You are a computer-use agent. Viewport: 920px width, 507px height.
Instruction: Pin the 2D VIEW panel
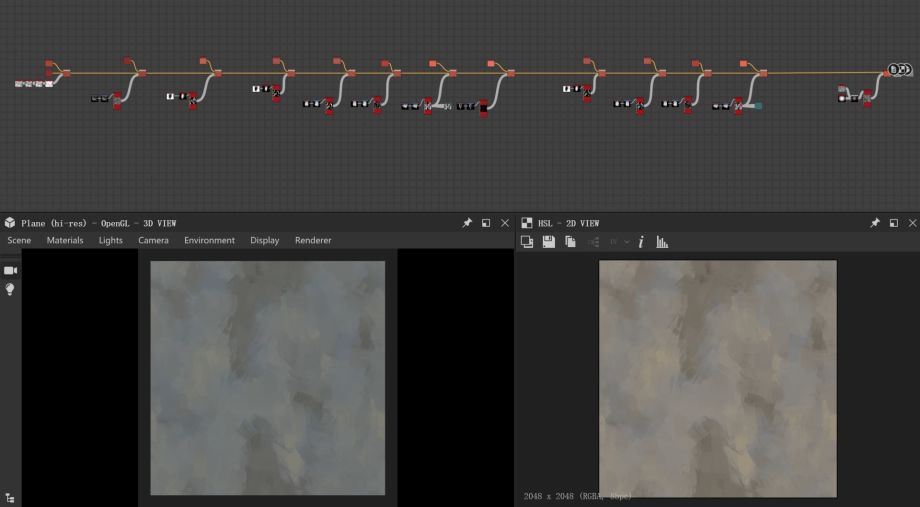point(875,223)
